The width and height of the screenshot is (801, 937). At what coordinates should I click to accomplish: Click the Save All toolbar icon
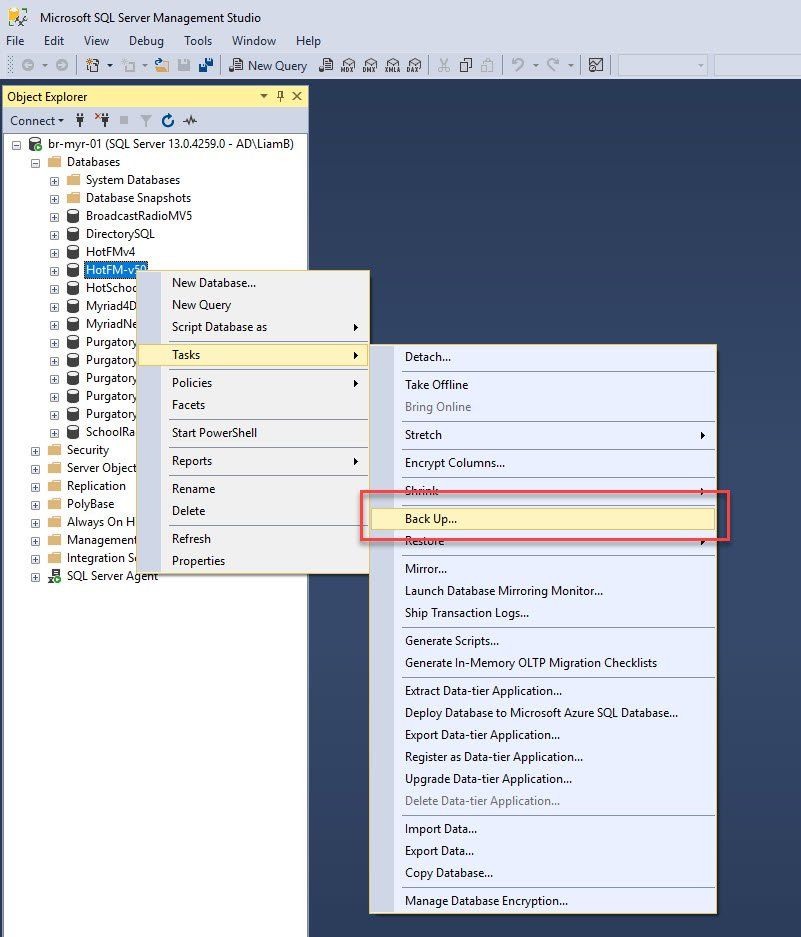pos(206,65)
